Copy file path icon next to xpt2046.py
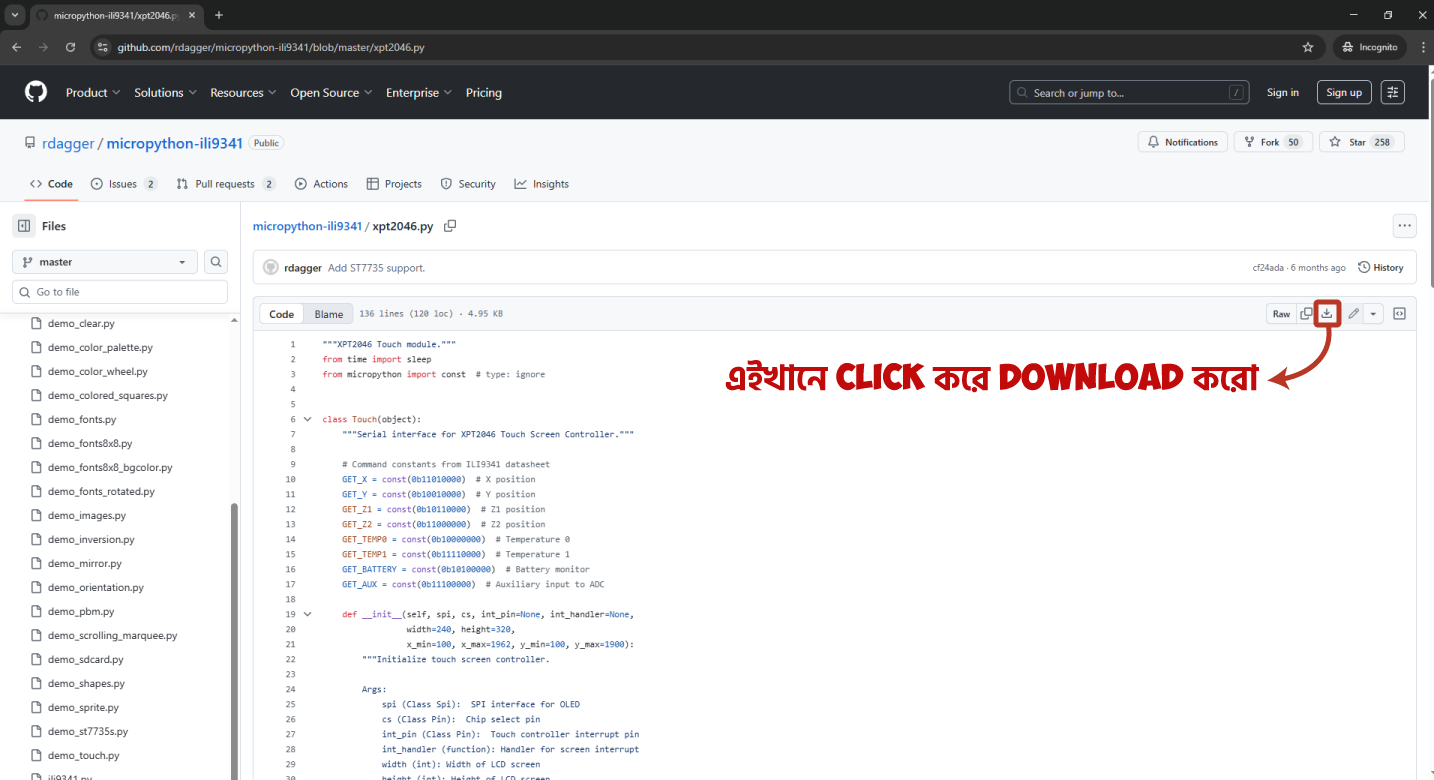 point(450,226)
